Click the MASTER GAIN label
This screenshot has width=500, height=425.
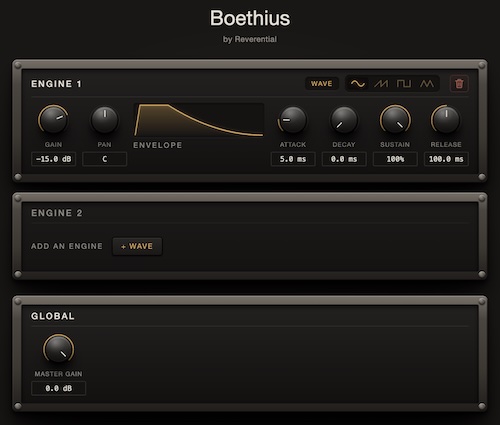click(x=58, y=374)
